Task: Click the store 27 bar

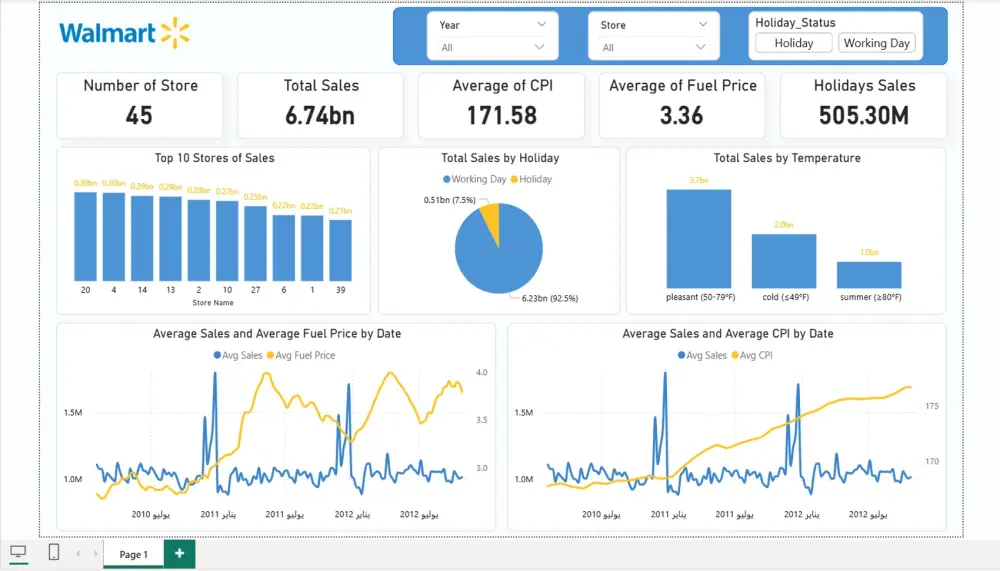Action: click(256, 244)
